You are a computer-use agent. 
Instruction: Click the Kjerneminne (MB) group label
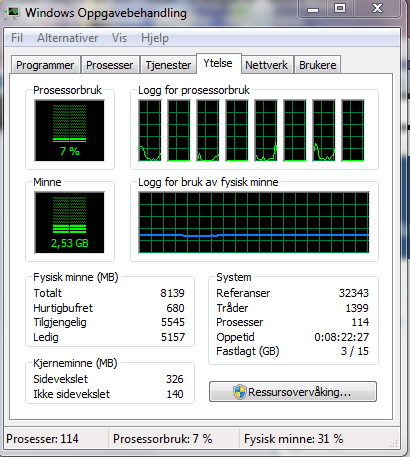point(75,363)
